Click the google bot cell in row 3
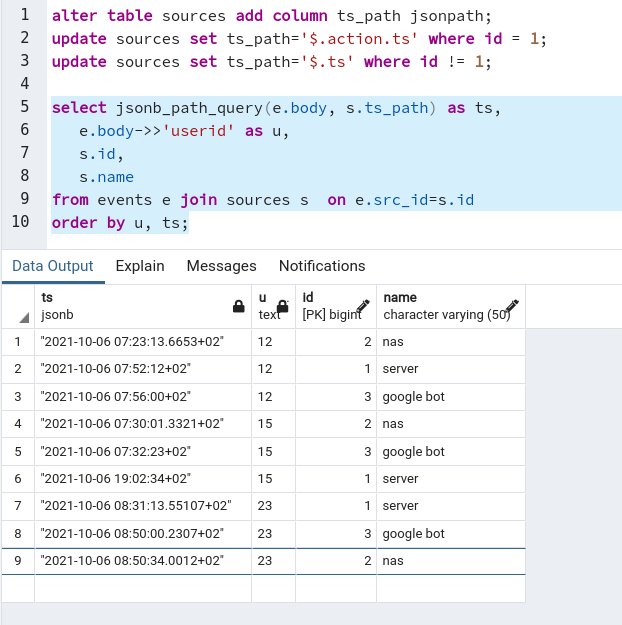This screenshot has width=622, height=625. point(413,396)
